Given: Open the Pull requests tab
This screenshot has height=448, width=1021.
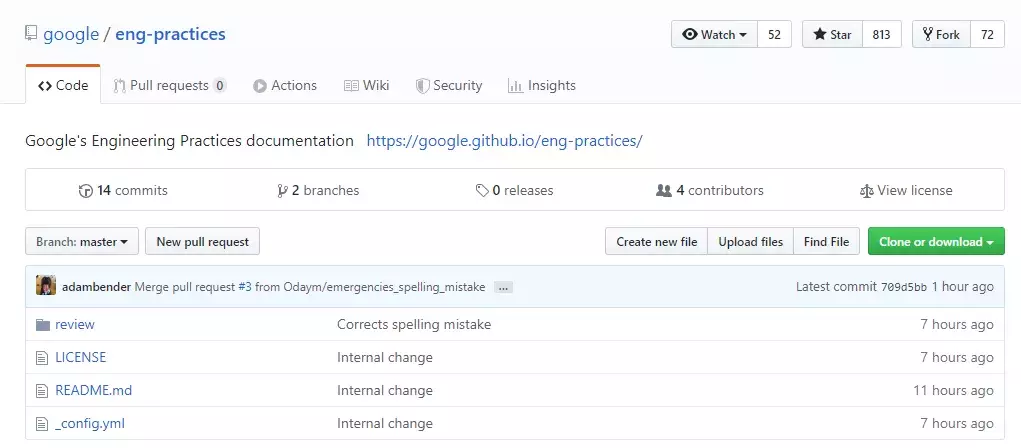Looking at the screenshot, I should 169,85.
